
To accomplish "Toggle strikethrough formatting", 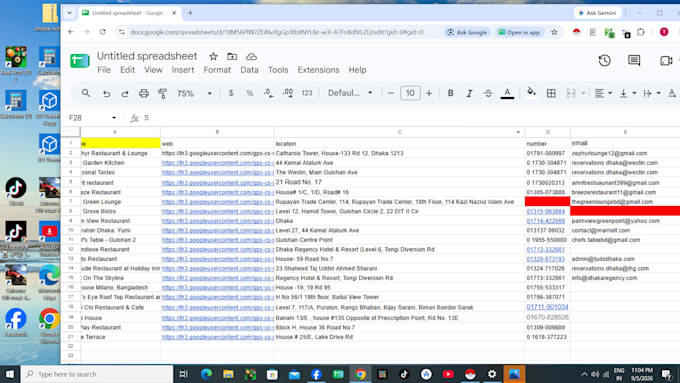I will click(x=488, y=93).
